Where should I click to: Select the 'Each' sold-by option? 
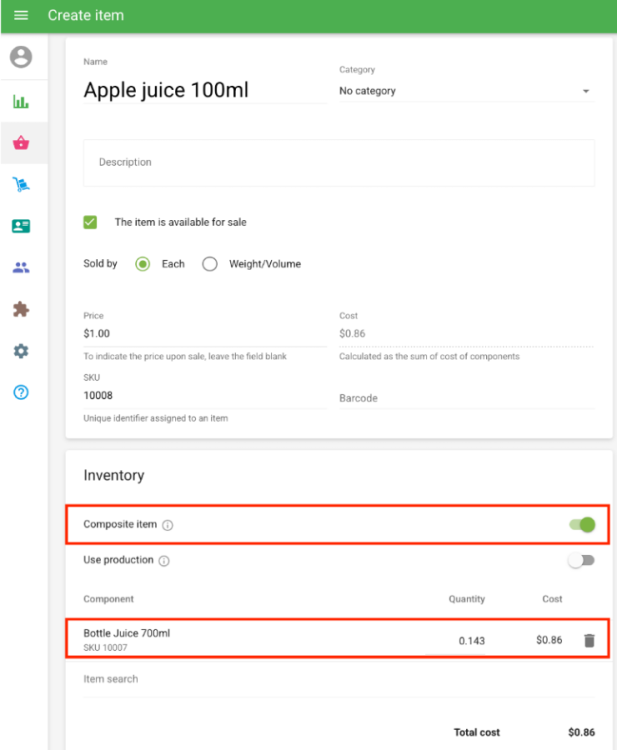click(143, 264)
